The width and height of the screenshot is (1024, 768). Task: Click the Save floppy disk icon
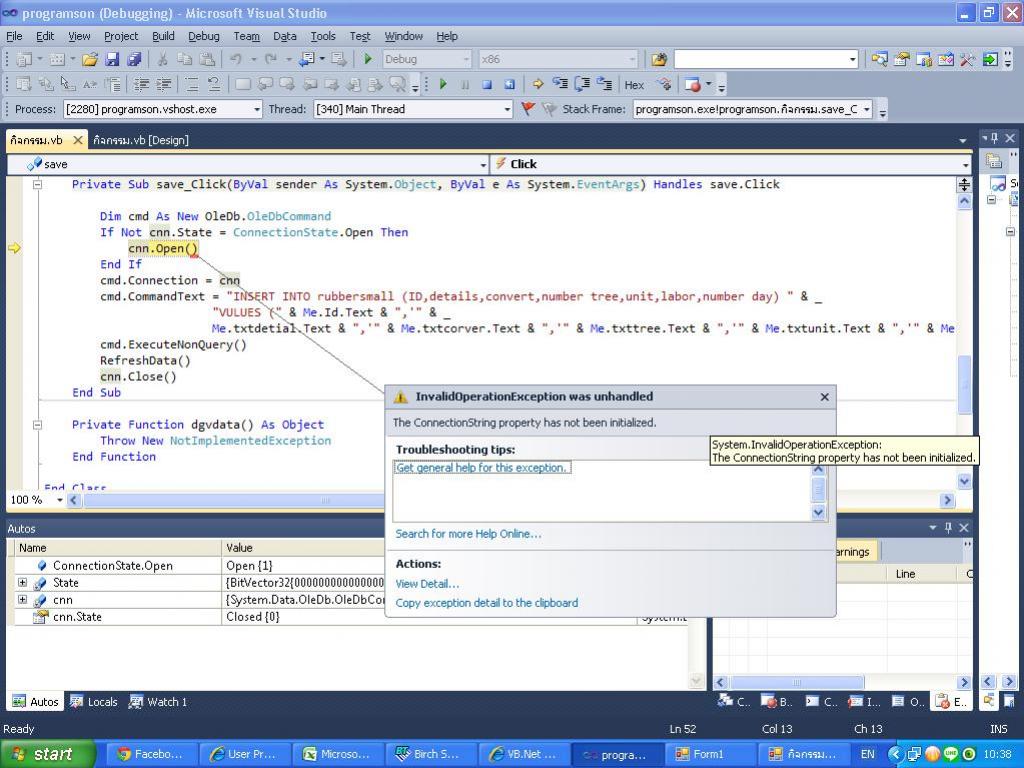tap(112, 59)
